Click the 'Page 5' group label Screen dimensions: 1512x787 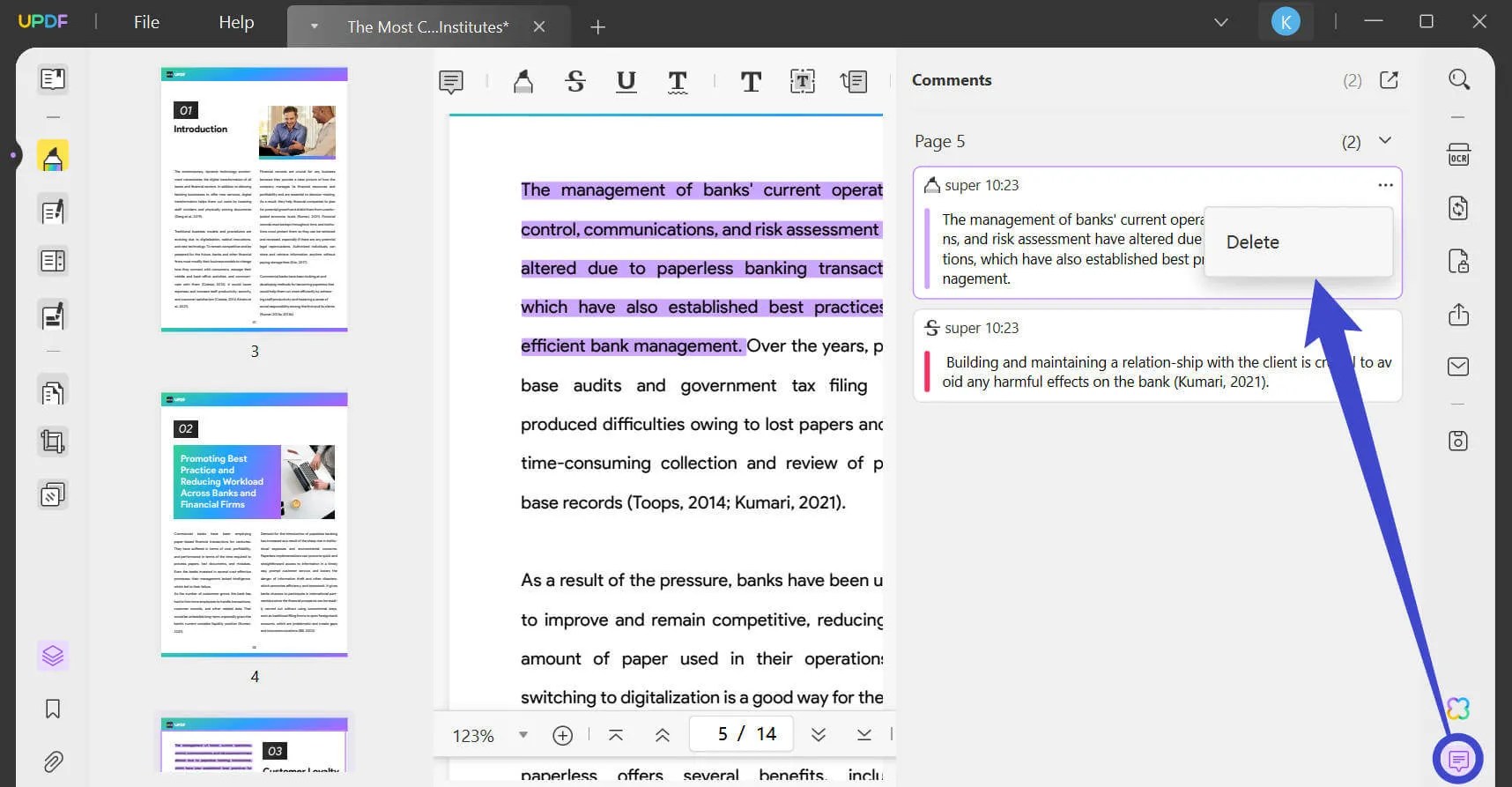[939, 141]
